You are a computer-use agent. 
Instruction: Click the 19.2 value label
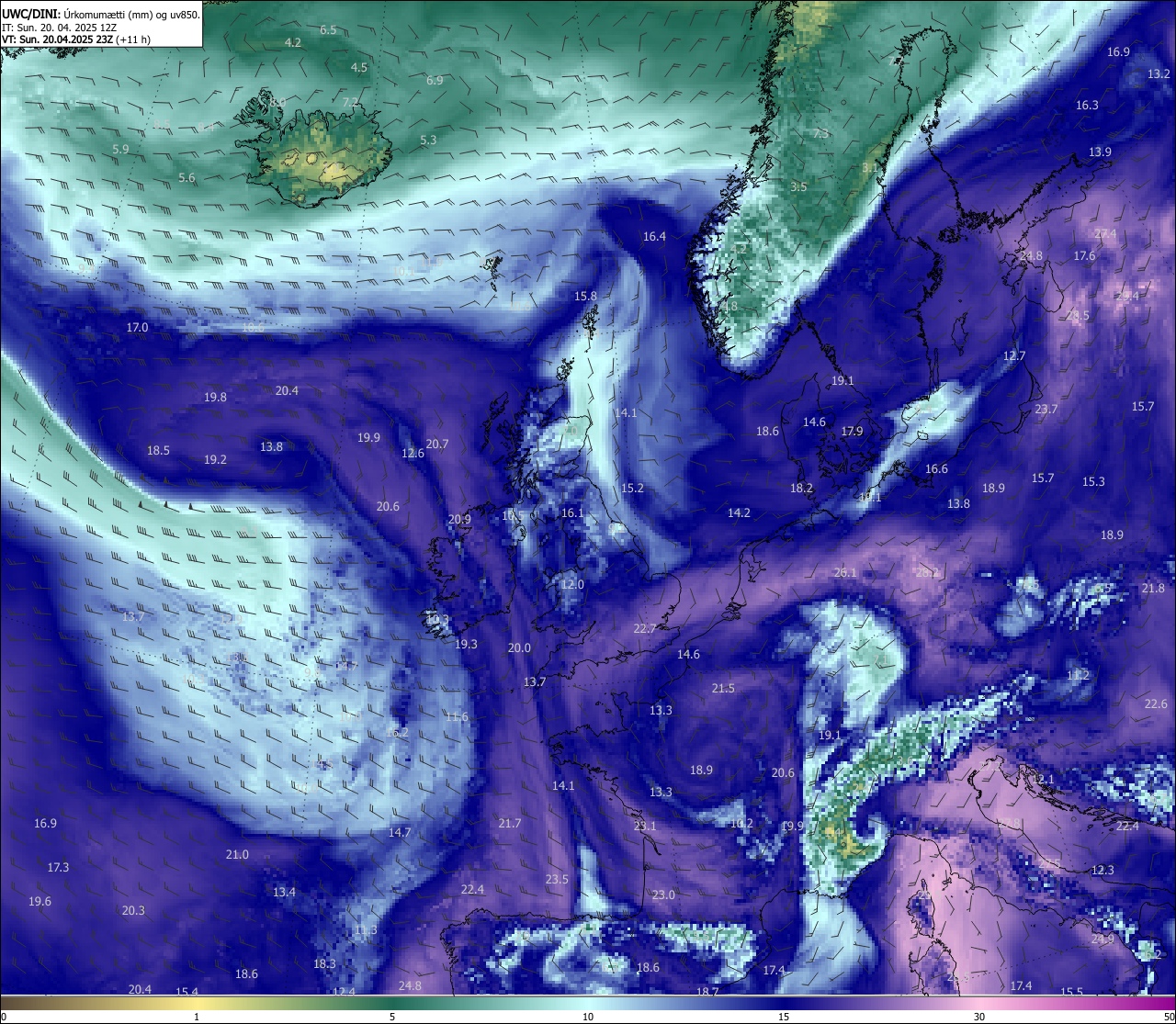click(x=215, y=459)
